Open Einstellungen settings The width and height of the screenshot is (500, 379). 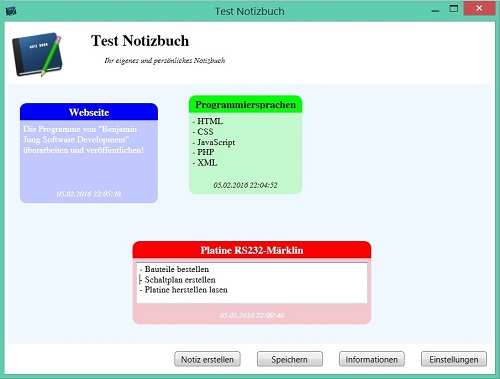point(454,359)
